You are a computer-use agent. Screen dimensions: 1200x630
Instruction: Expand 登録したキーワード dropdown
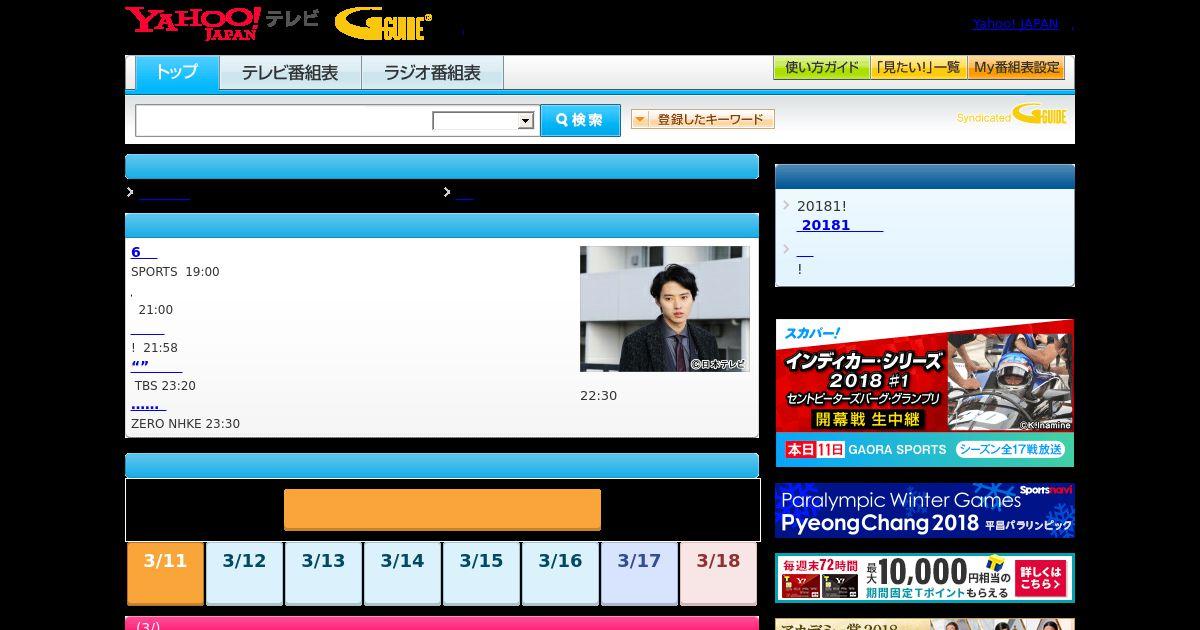(x=703, y=119)
